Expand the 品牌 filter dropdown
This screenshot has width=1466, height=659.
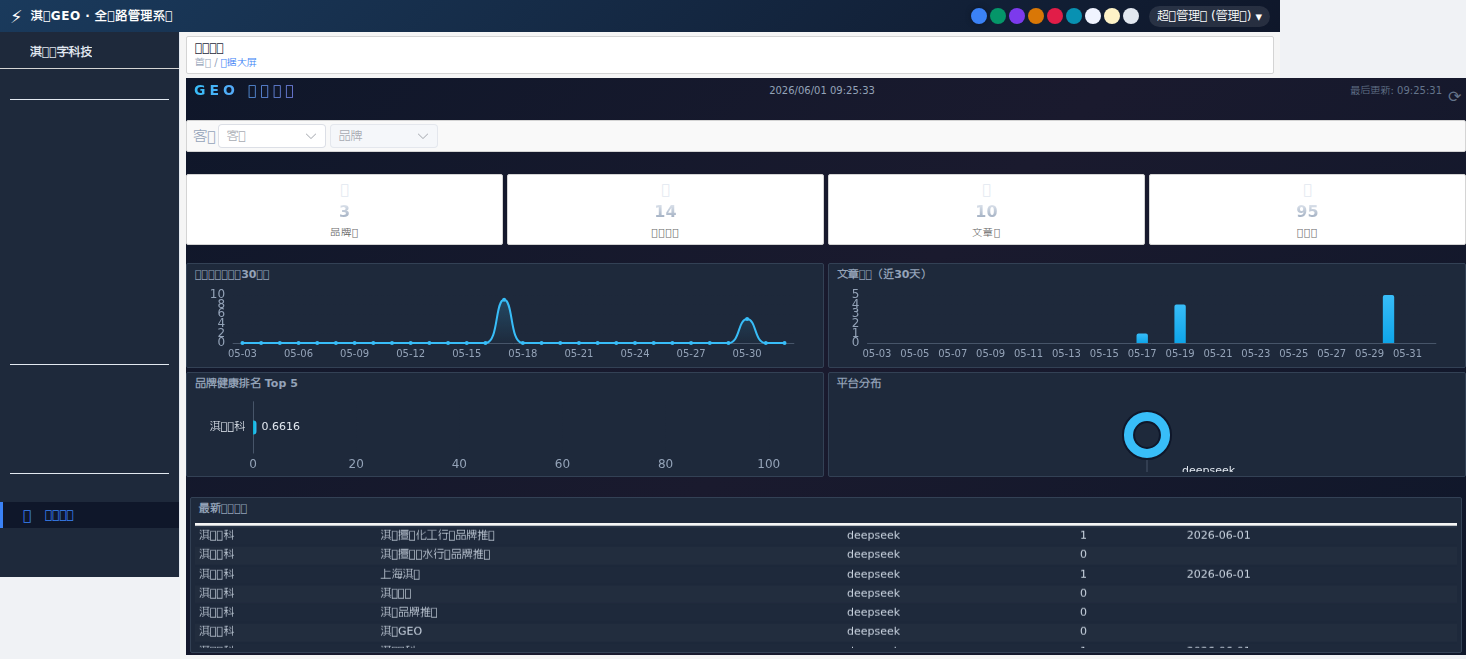pyautogui.click(x=384, y=136)
